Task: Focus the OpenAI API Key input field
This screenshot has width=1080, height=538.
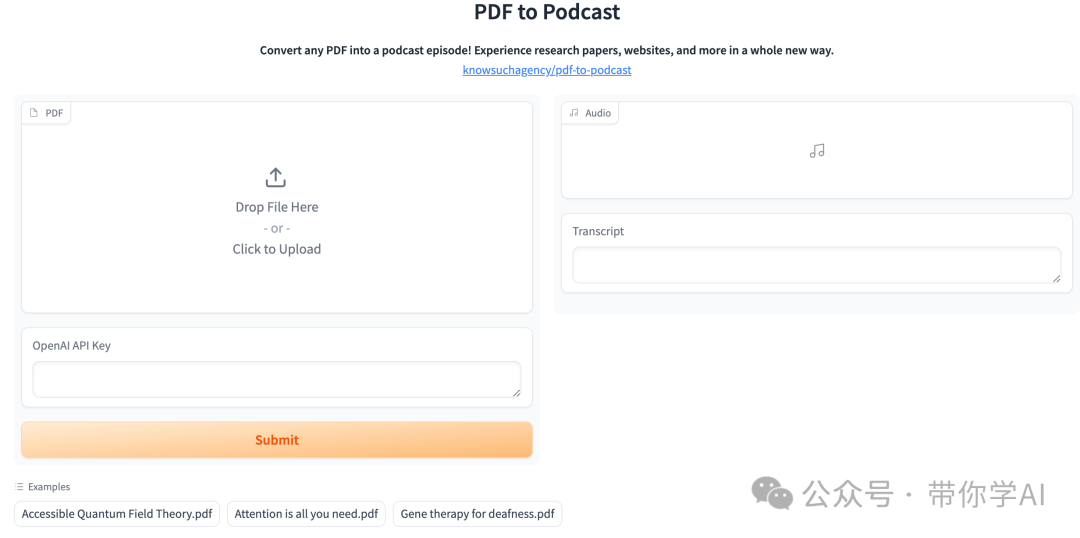Action: (277, 380)
